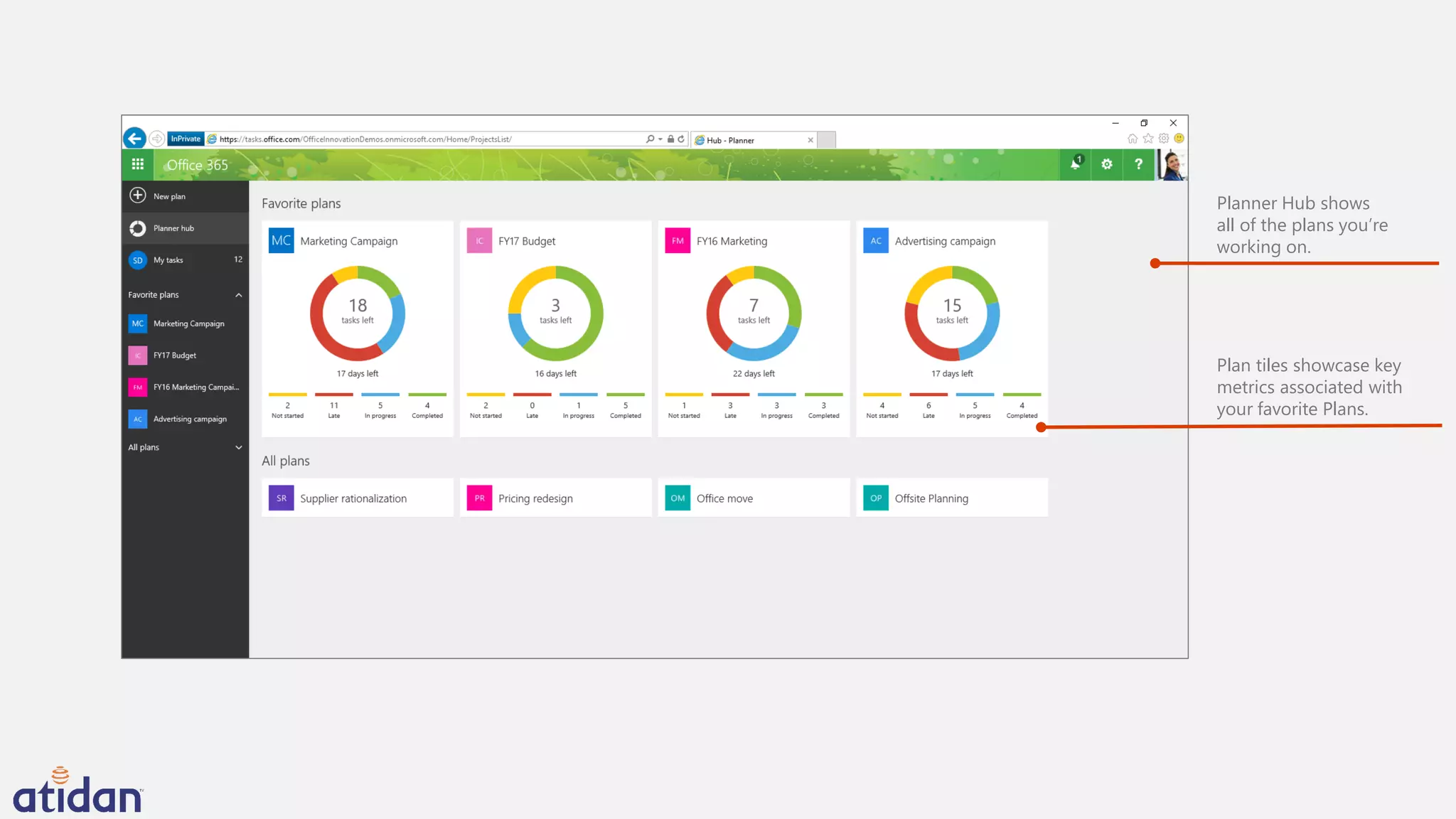Click the New plan plus icon
1456x819 pixels.
[138, 196]
